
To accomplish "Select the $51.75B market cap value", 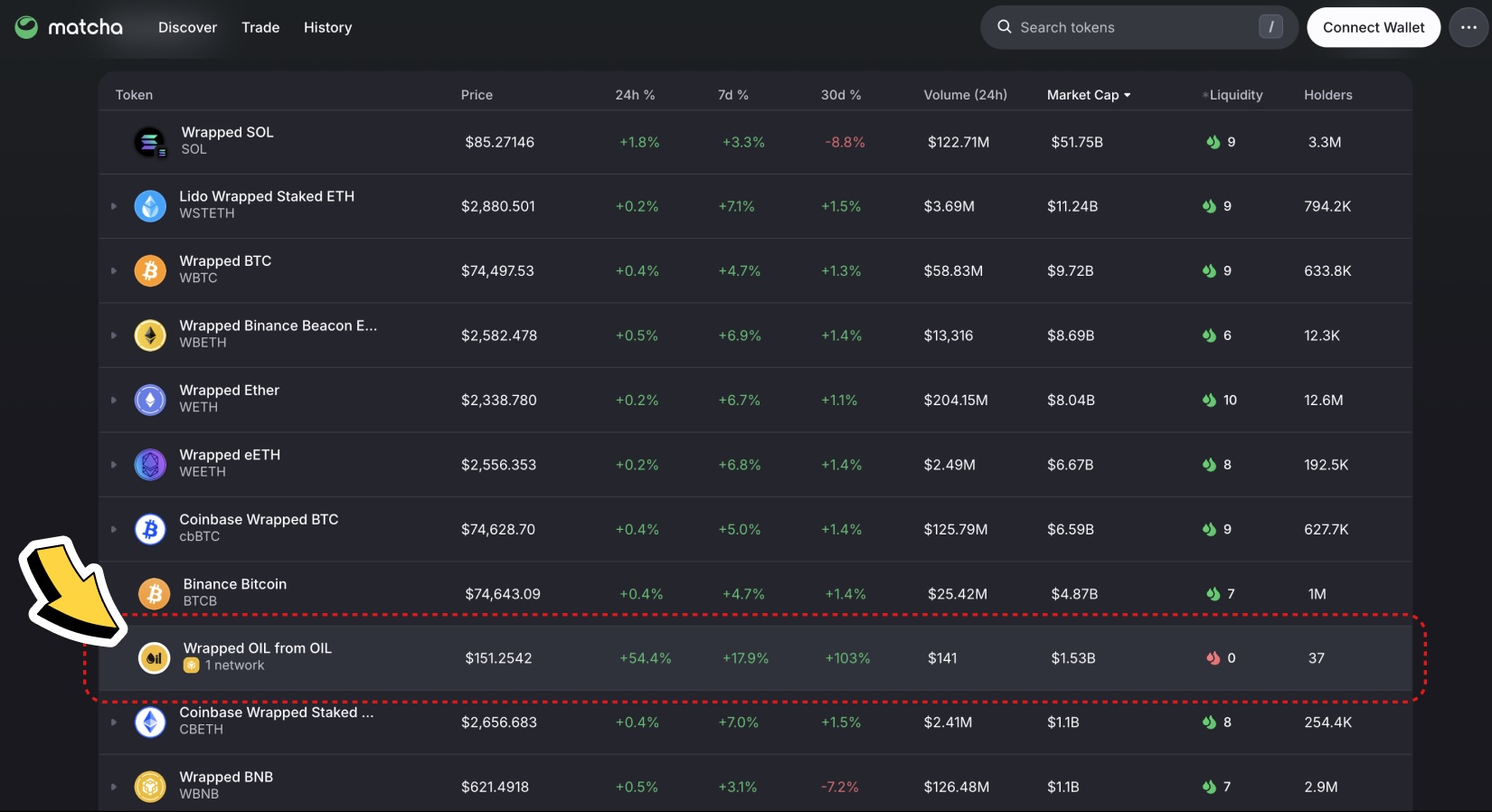I will click(1077, 142).
